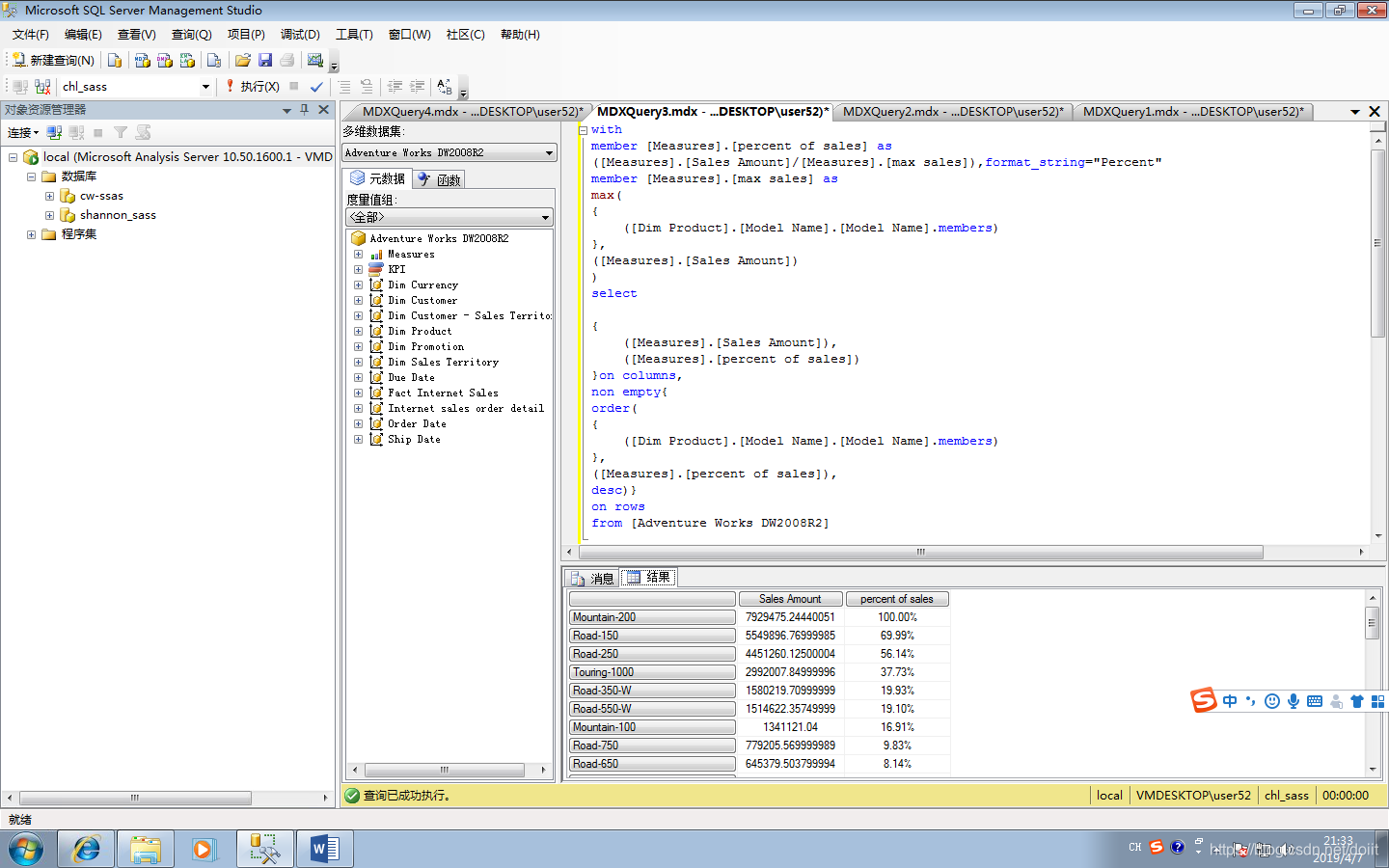Open the 连接 dropdown in Object Explorer
Screen dimensions: 1389x868
(23, 132)
